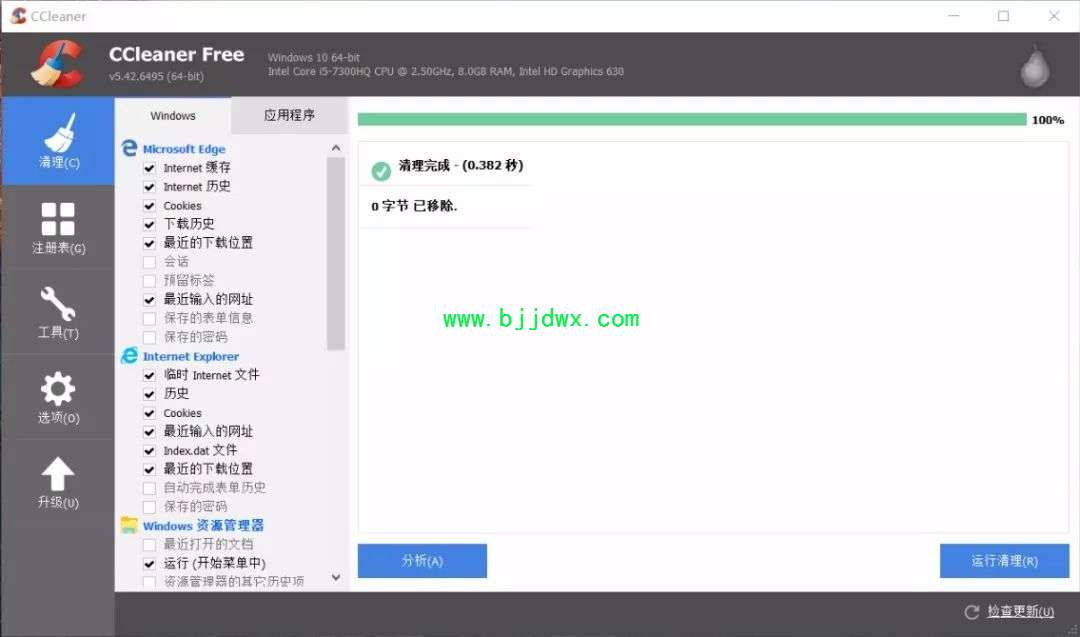Enable 保存的表单信息 checkbox
This screenshot has width=1080, height=637.
(149, 319)
